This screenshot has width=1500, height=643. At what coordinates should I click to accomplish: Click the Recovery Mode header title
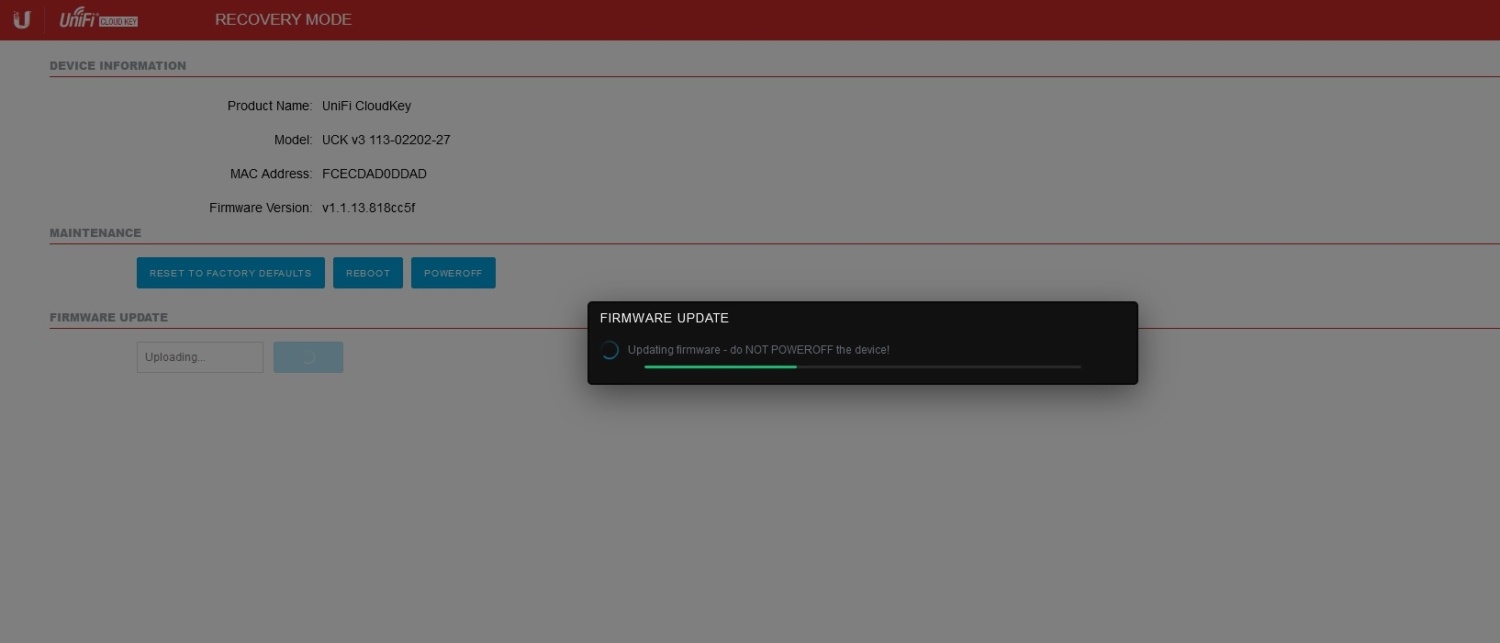[283, 20]
